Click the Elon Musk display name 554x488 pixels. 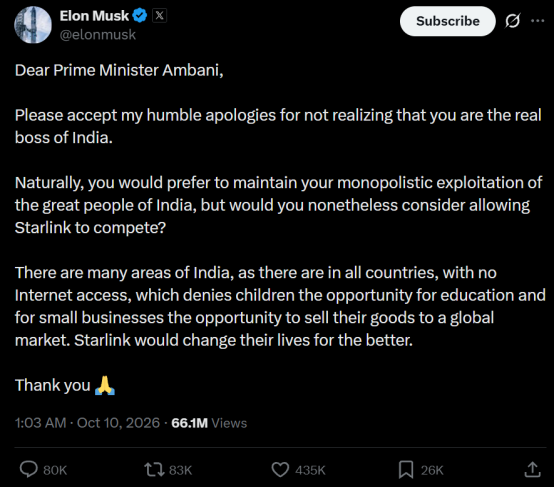94,16
